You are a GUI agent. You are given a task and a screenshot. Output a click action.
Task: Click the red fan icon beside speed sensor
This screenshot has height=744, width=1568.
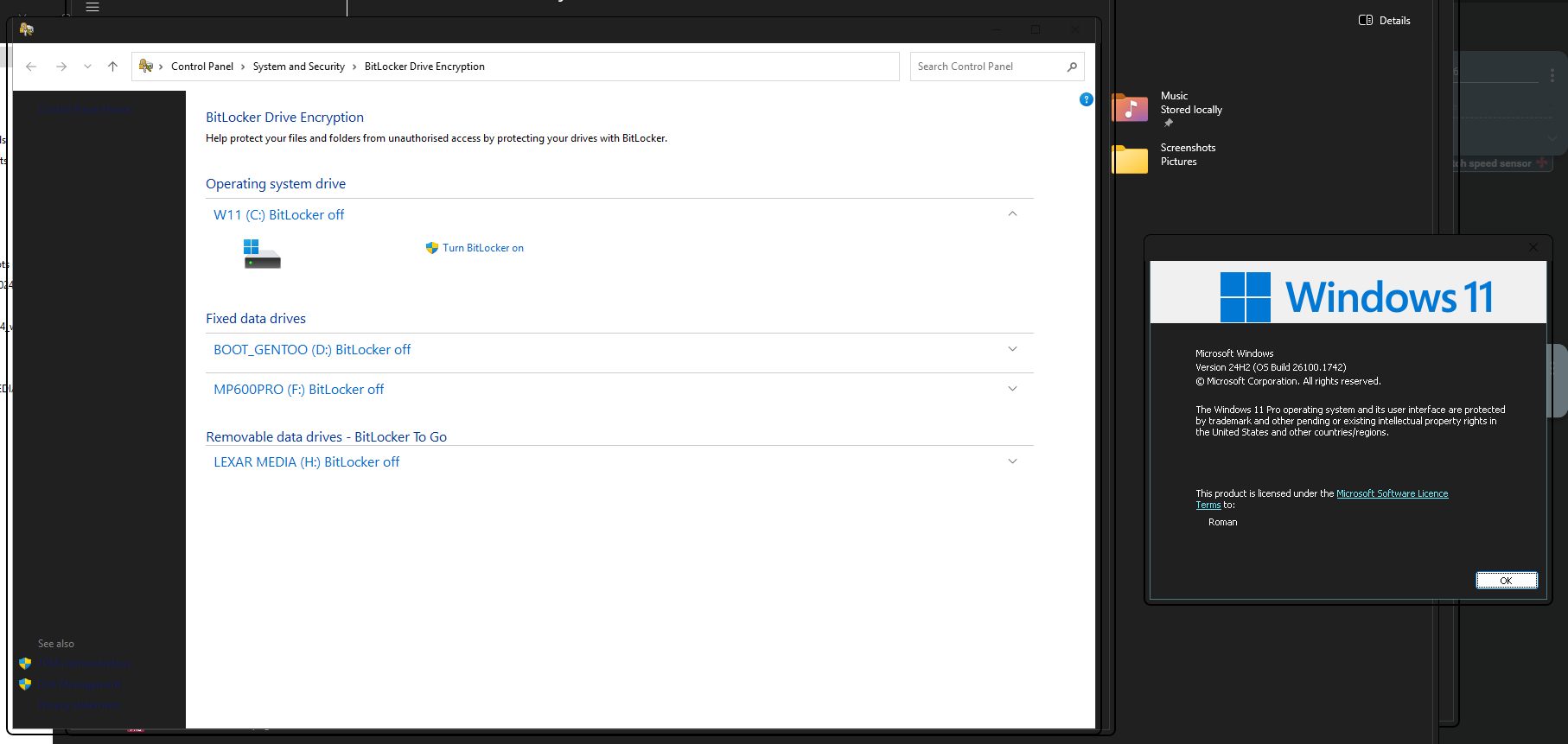click(x=1541, y=162)
